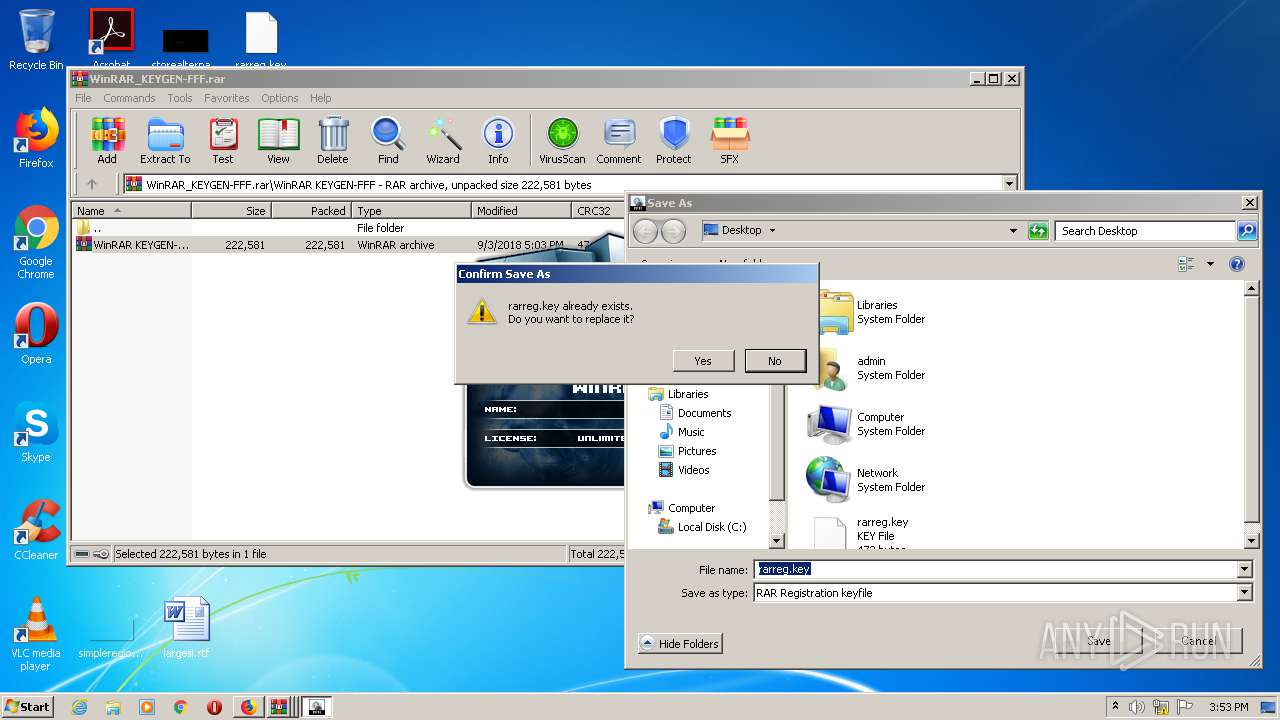Click Hide Folders button
1280x720 pixels.
pos(679,644)
